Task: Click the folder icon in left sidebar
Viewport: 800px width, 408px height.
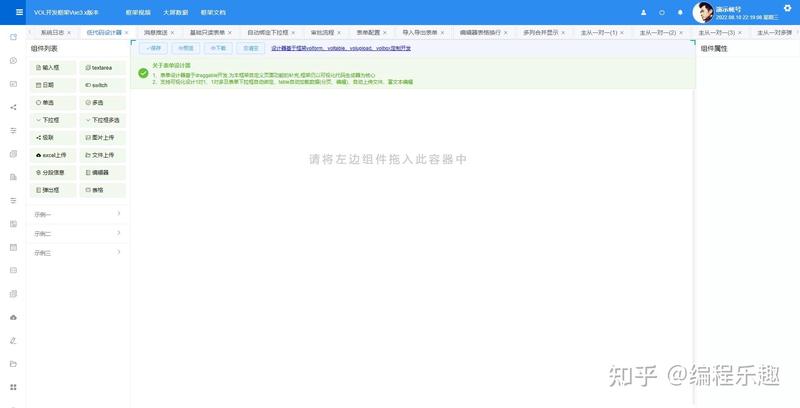Action: pyautogui.click(x=13, y=364)
